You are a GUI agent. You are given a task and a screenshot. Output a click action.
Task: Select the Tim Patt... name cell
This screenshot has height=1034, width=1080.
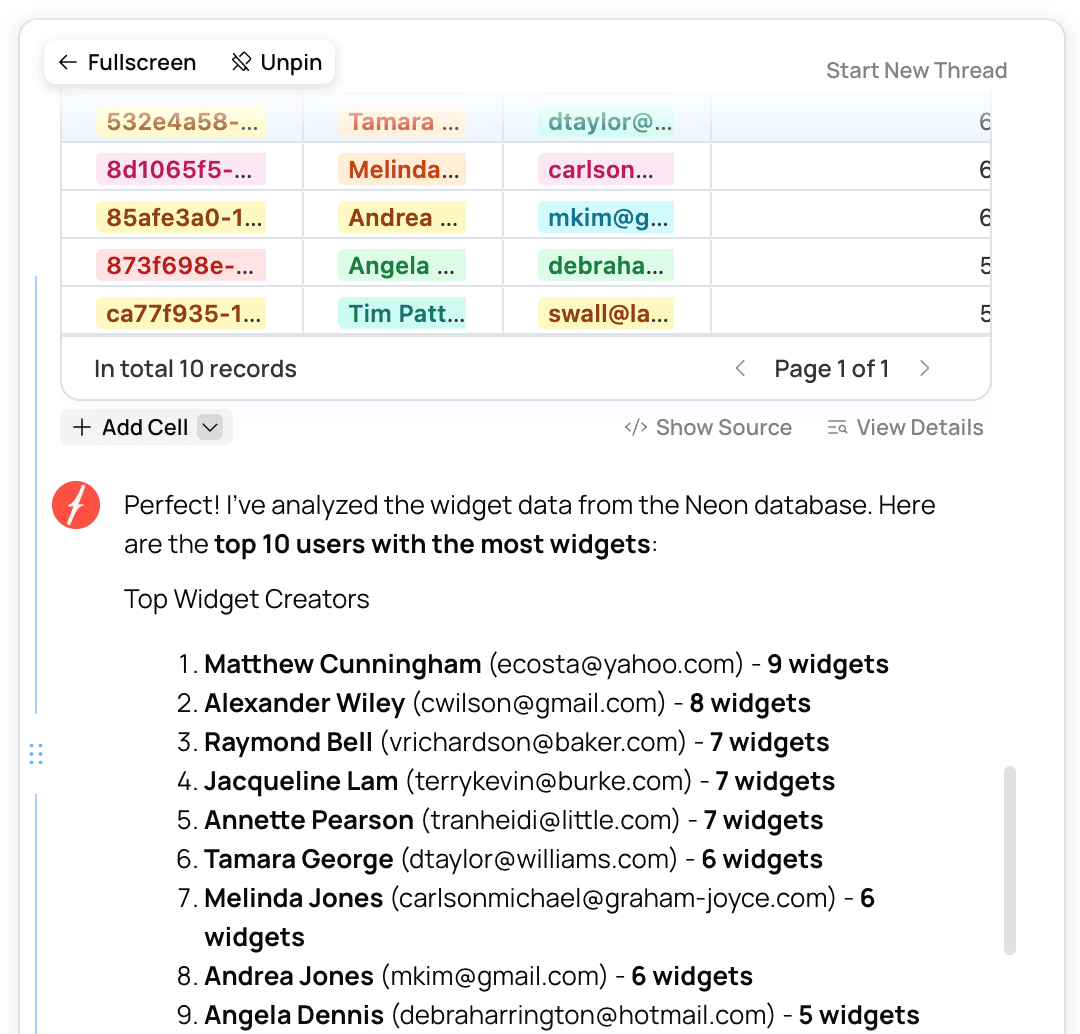pyautogui.click(x=402, y=314)
